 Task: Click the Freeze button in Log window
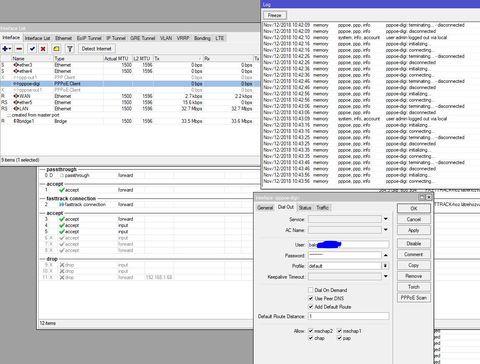pyautogui.click(x=275, y=15)
